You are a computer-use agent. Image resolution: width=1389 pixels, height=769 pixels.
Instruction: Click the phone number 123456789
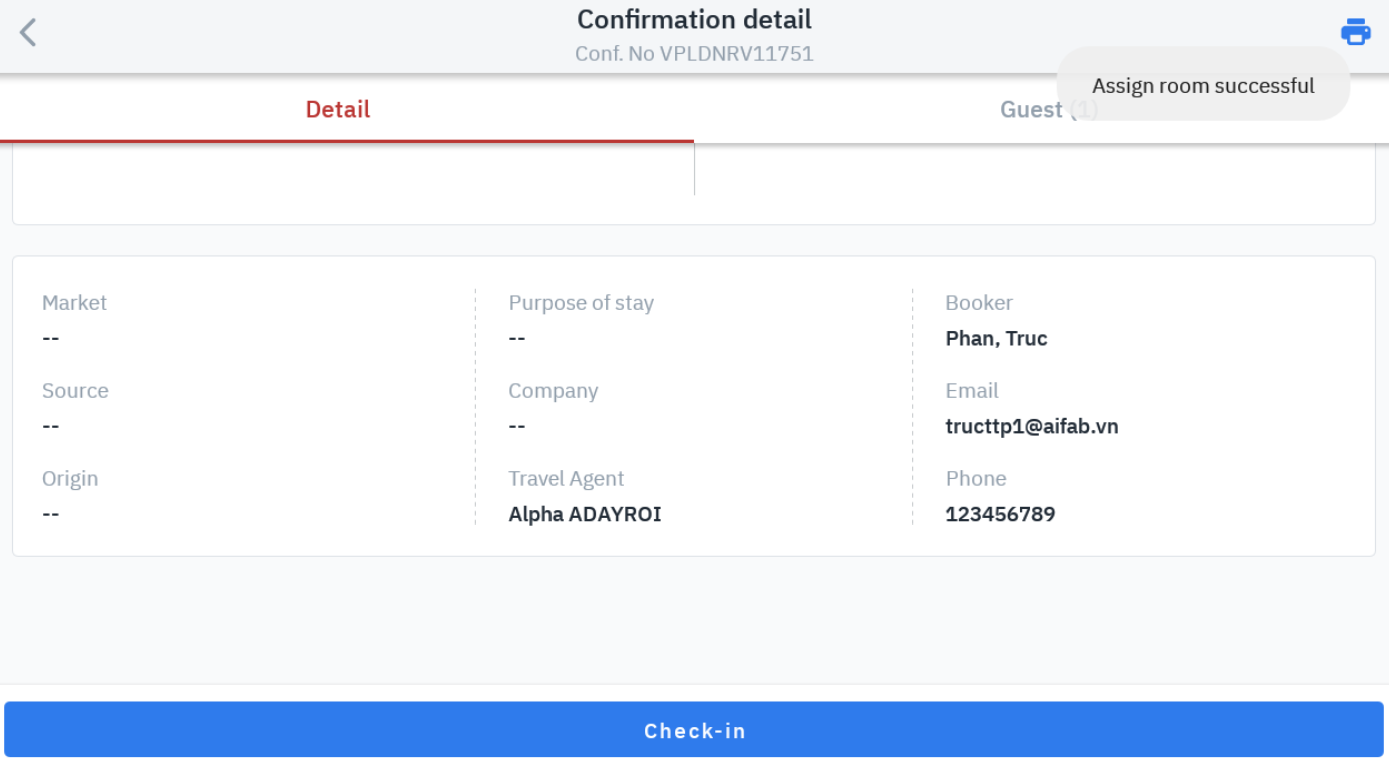1000,514
